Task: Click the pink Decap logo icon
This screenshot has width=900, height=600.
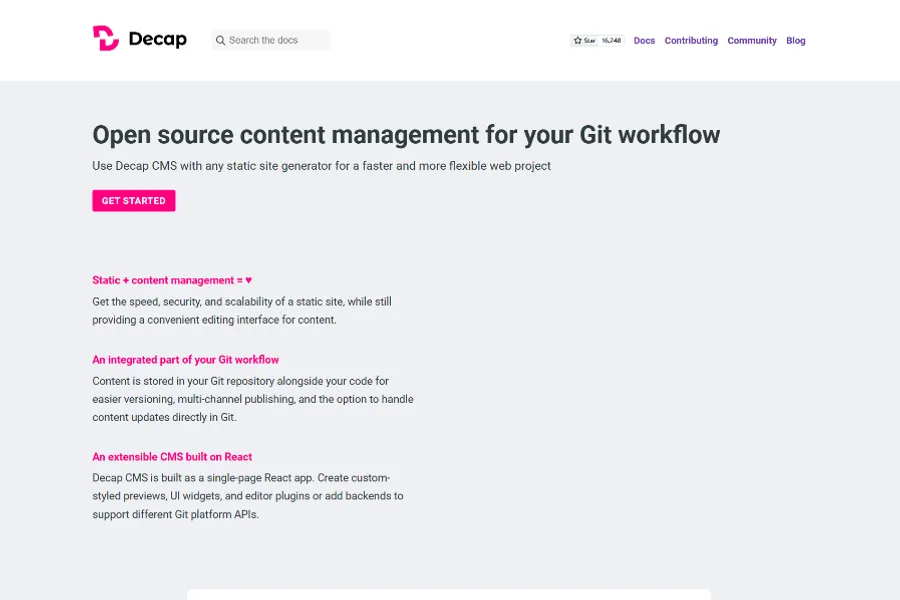Action: (106, 39)
